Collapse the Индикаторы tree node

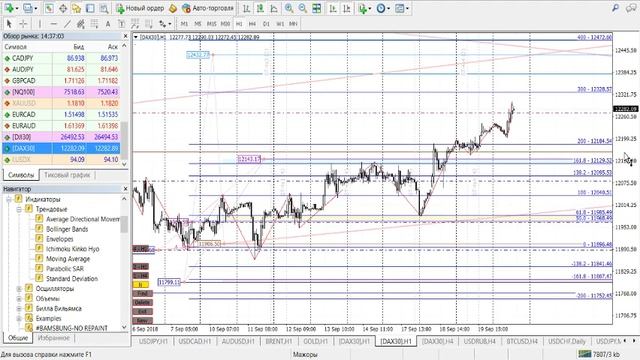[8, 199]
